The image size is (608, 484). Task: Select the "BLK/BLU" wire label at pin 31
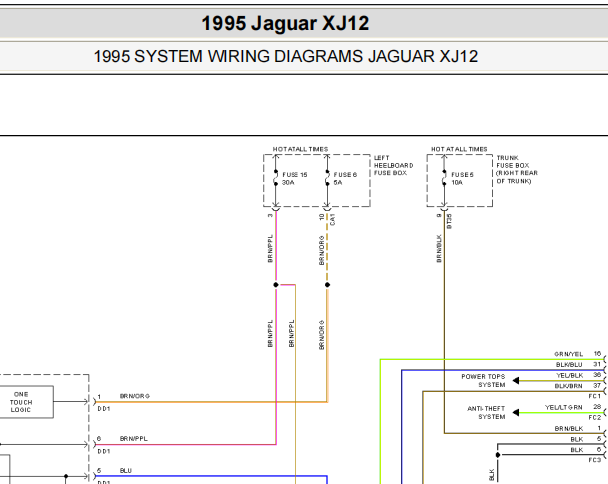coord(569,365)
